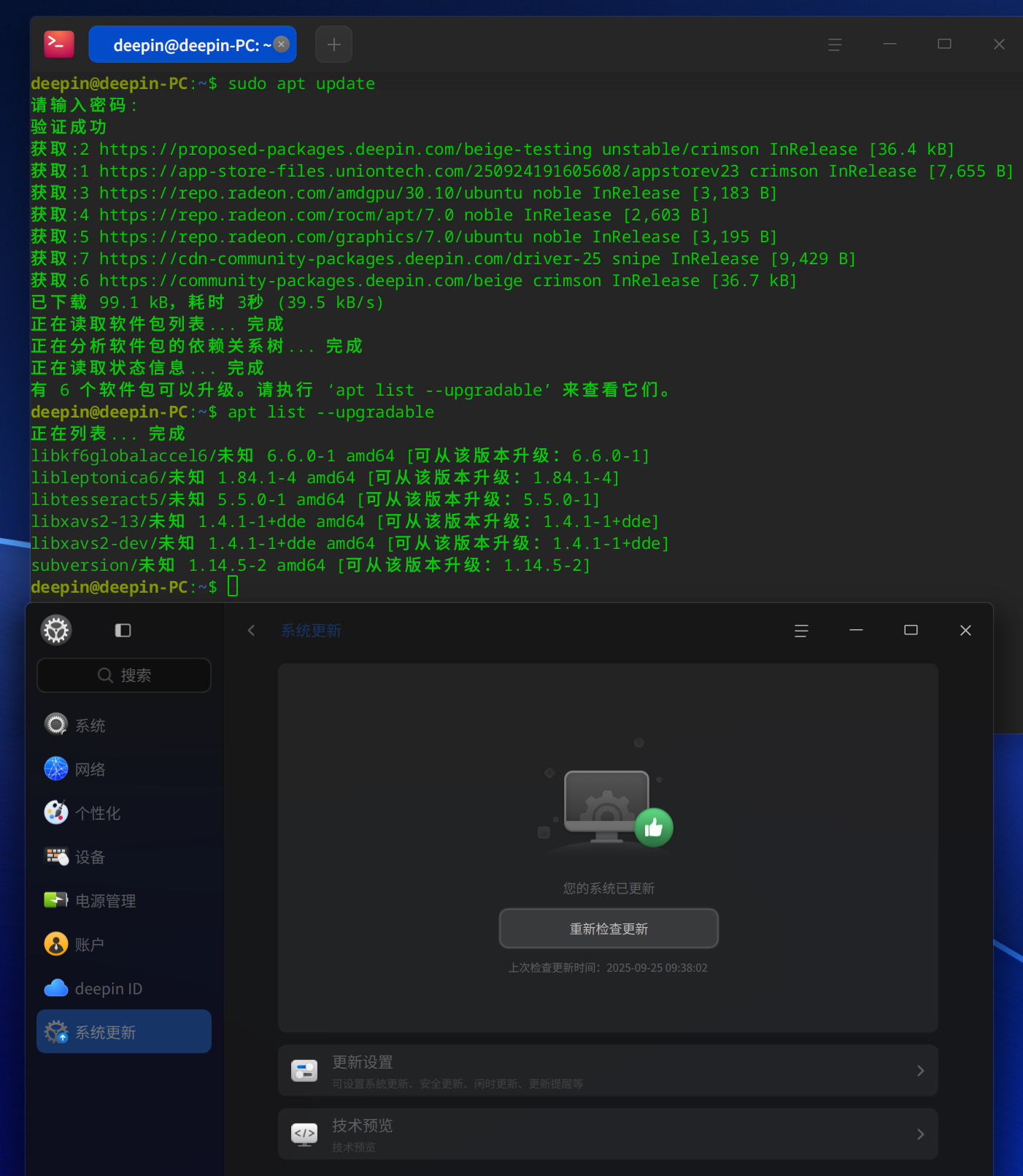Screen dimensions: 1023x1176
Task: Open 电源管理 settings in the sidebar
Action: (x=124, y=900)
